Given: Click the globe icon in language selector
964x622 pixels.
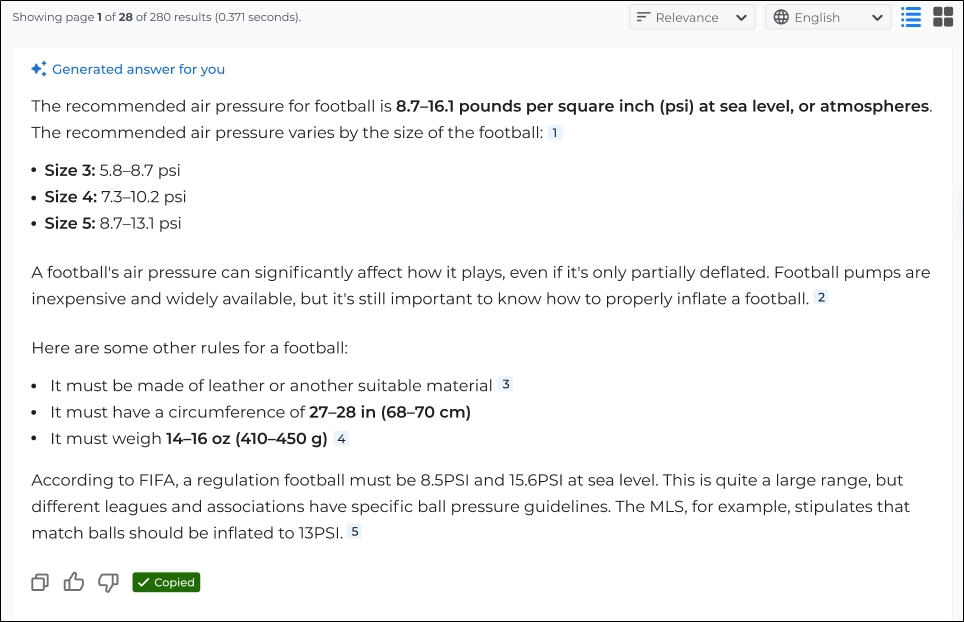Looking at the screenshot, I should [781, 17].
